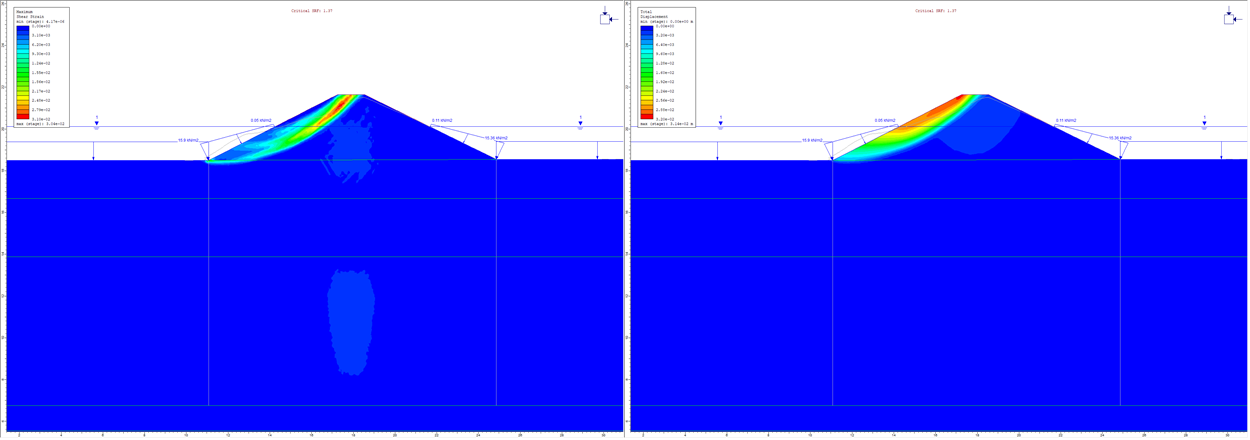Click the field stress icon in right view
Image resolution: width=1250 pixels, height=440 pixels.
(x=1230, y=17)
